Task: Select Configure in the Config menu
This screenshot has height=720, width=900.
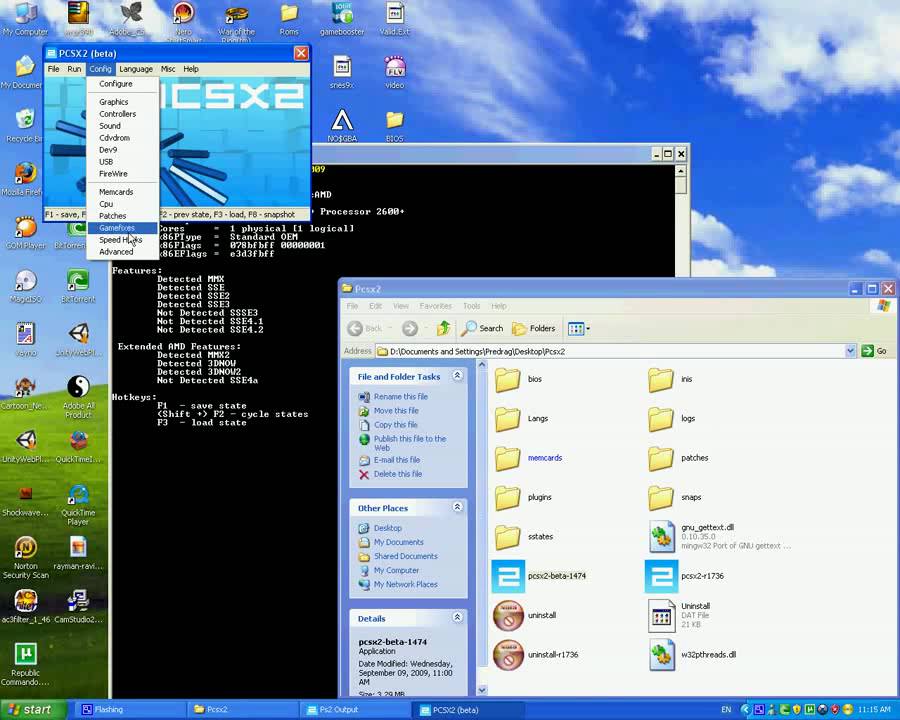Action: 115,84
